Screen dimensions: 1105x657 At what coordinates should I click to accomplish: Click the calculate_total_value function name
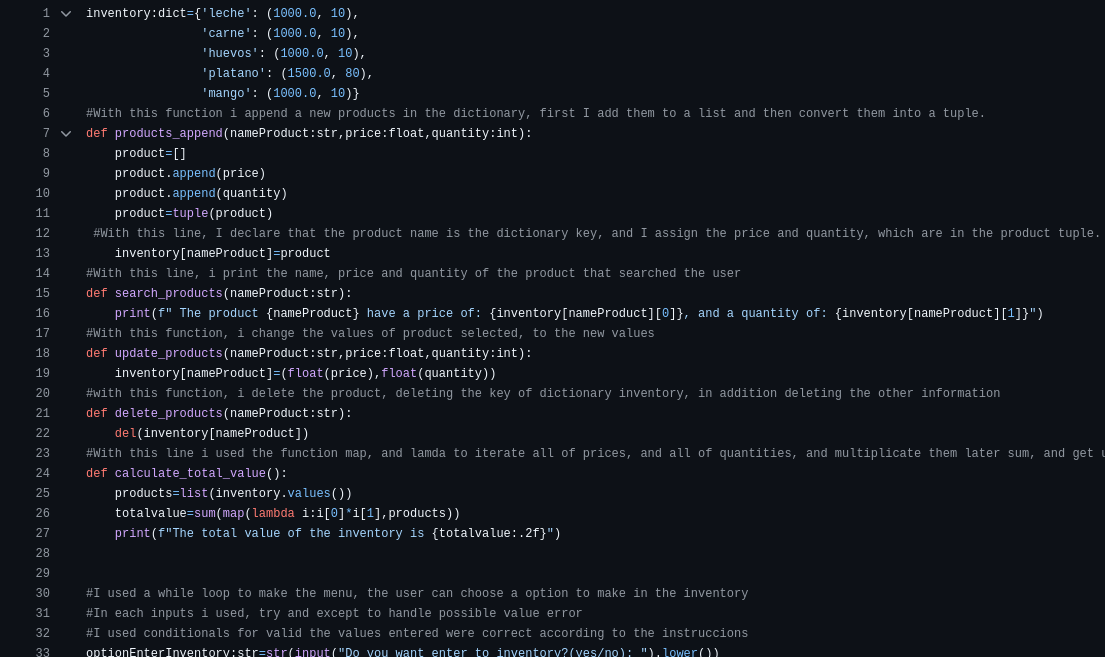[190, 474]
